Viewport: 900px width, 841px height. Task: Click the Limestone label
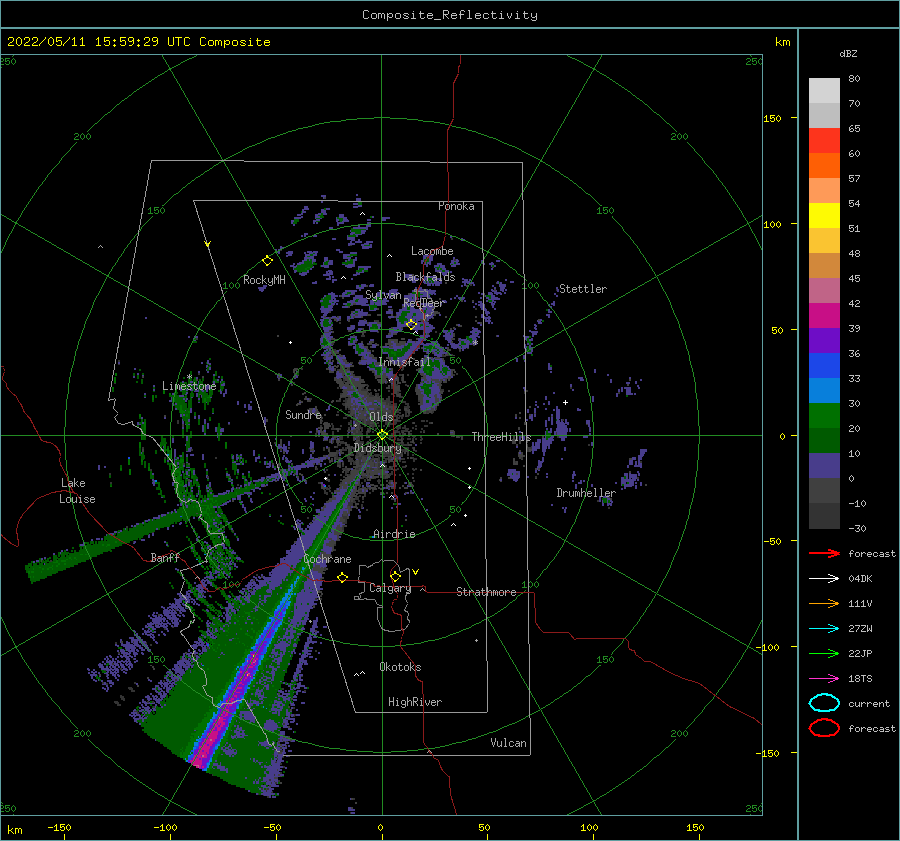click(189, 386)
